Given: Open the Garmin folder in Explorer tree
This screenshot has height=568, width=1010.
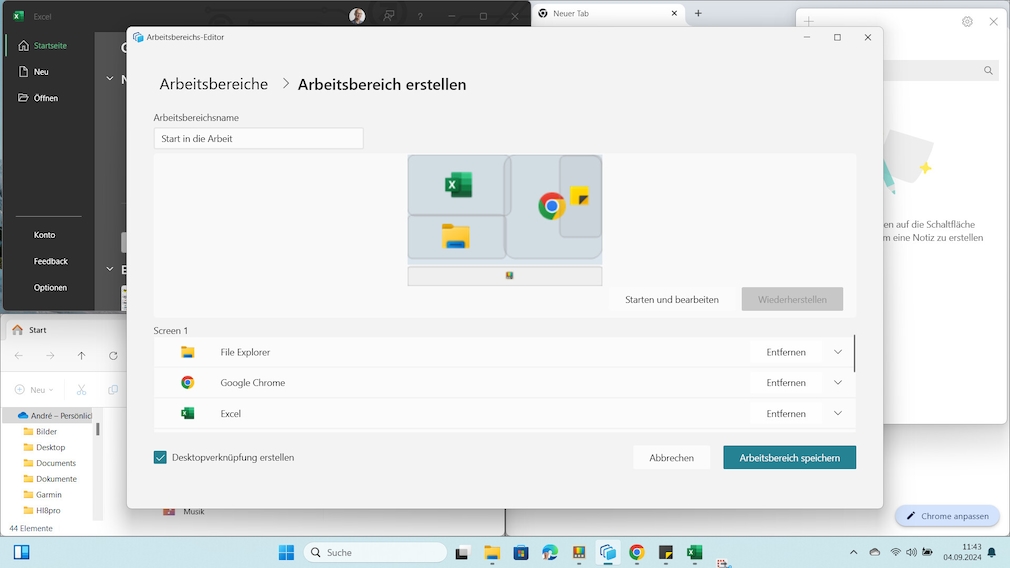Looking at the screenshot, I should coord(43,495).
